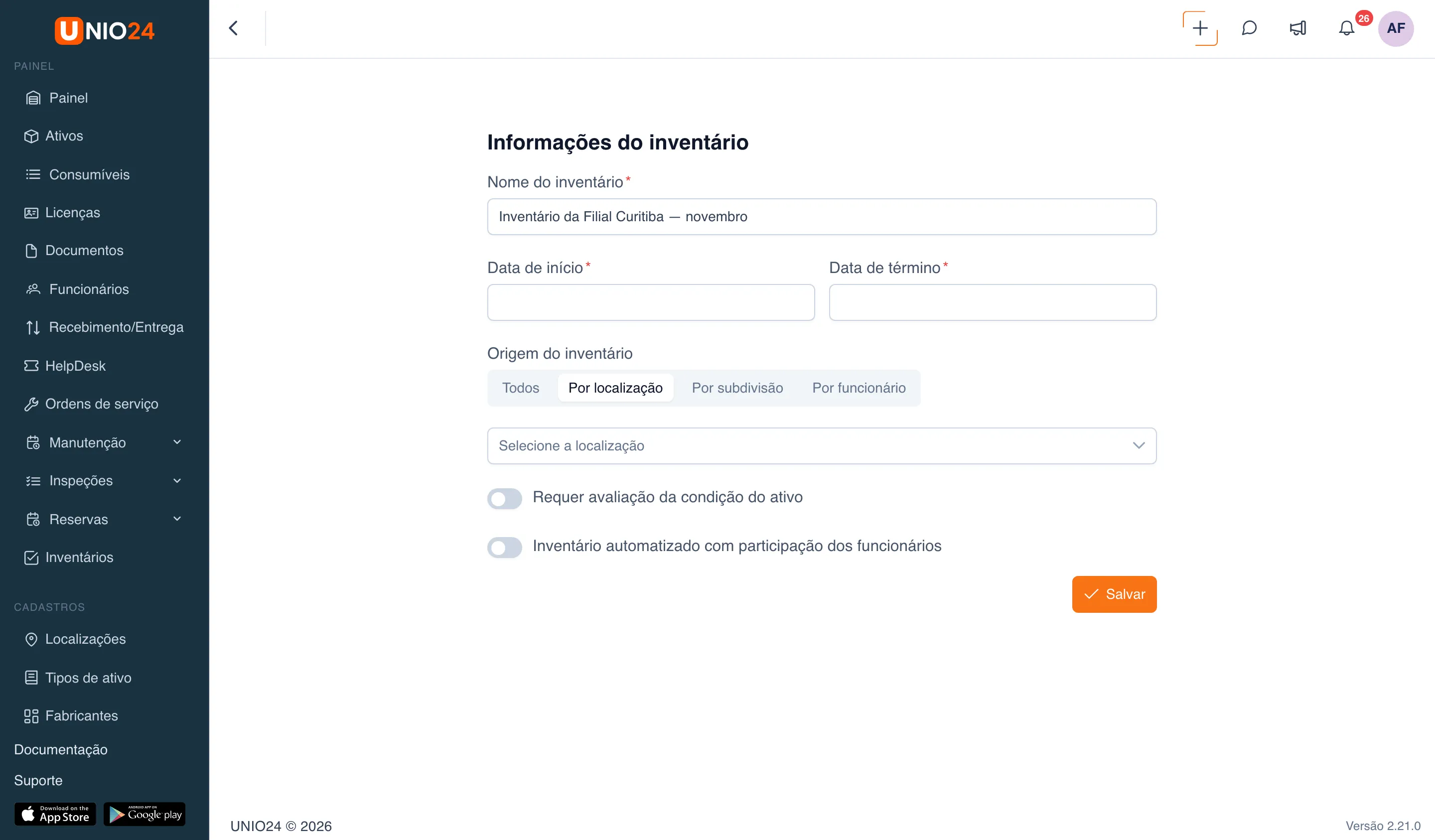The height and width of the screenshot is (840, 1435).
Task: Open the AF user avatar menu
Action: point(1395,28)
